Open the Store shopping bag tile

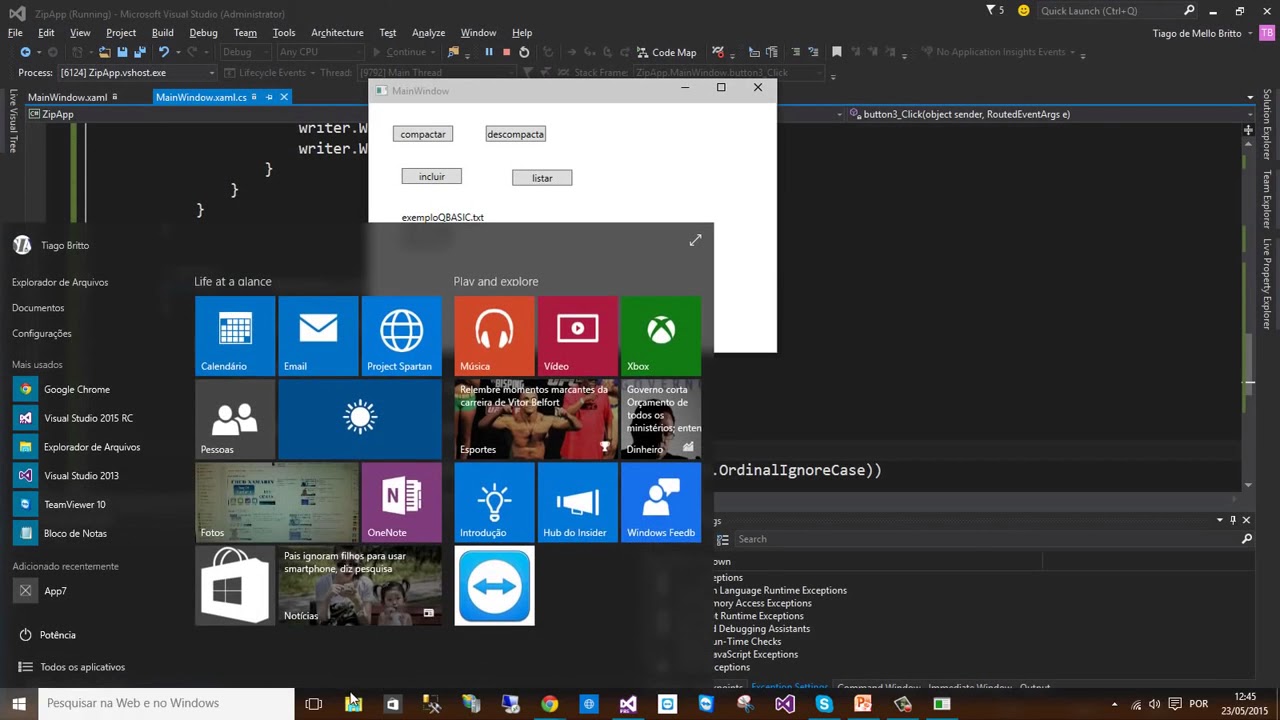[235, 586]
